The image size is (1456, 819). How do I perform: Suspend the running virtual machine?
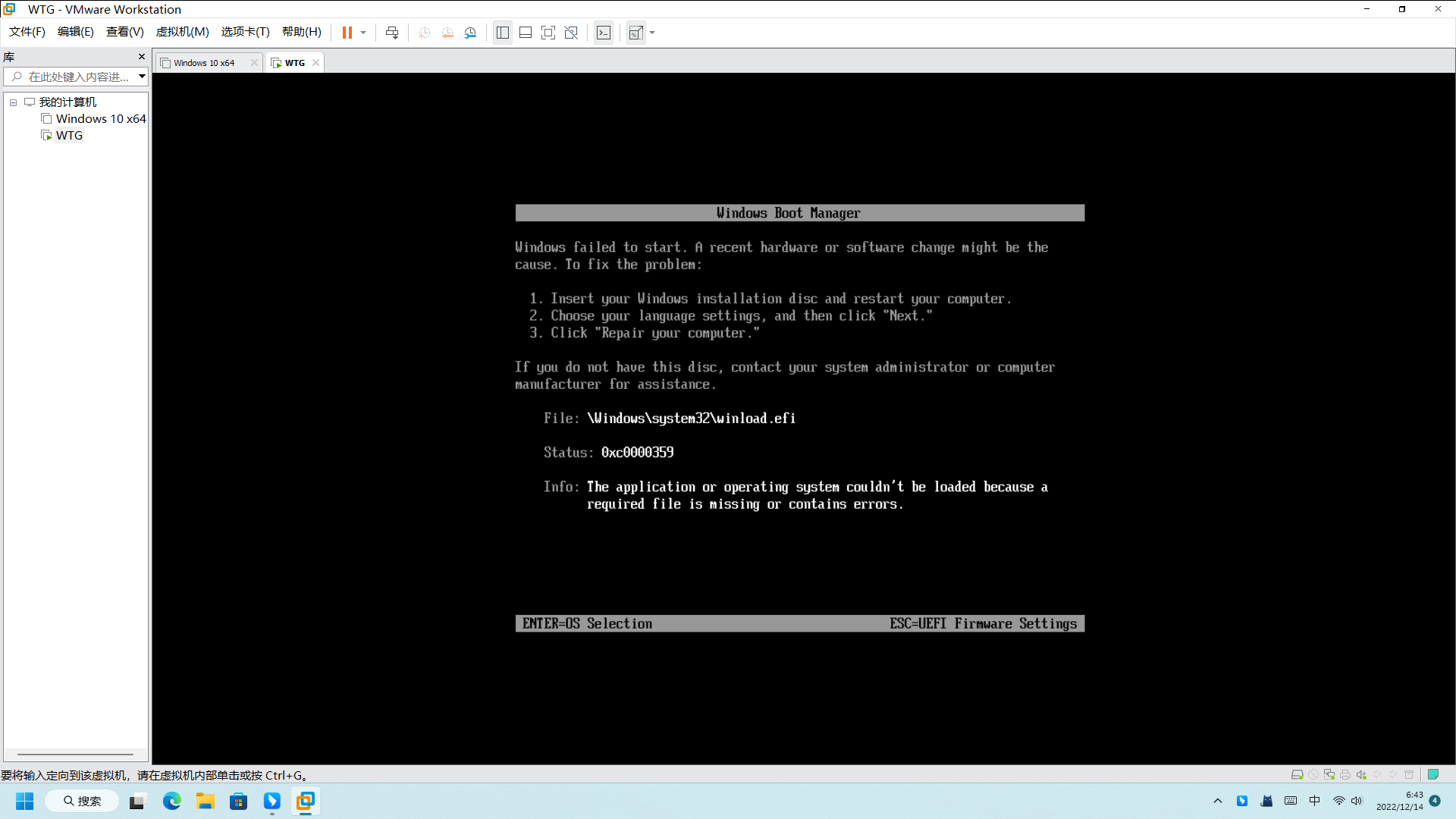pyautogui.click(x=349, y=33)
